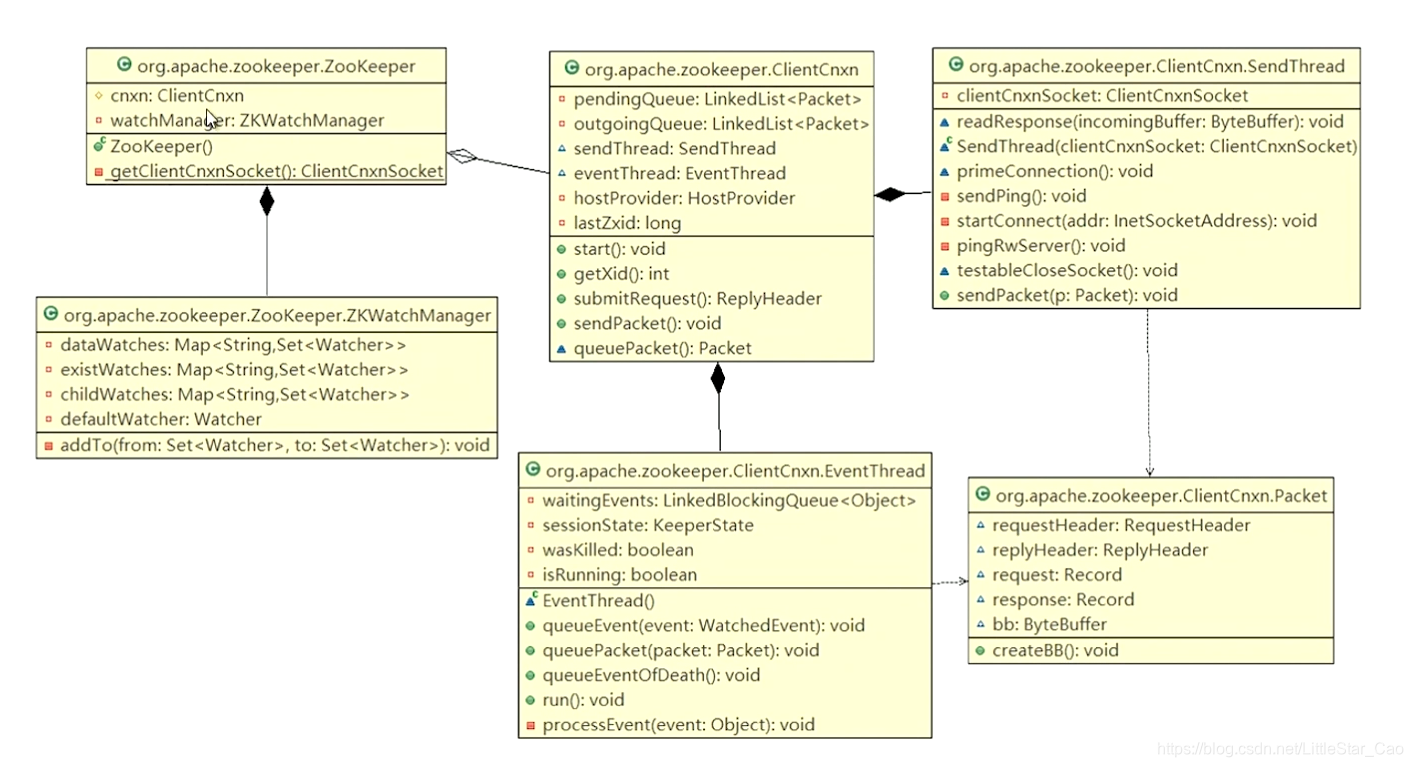The height and width of the screenshot is (767, 1413).
Task: Select the dataWatches: Map<String,Set<Watcher>> field
Action: 233,345
